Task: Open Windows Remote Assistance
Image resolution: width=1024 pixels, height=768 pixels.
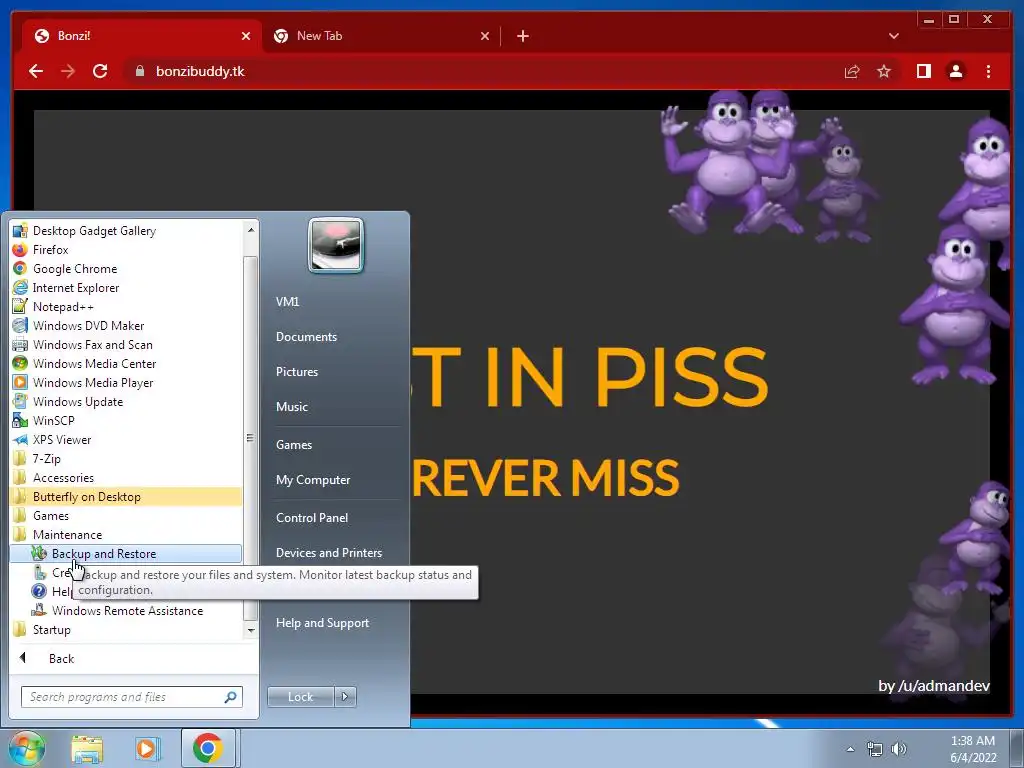Action: [x=126, y=610]
